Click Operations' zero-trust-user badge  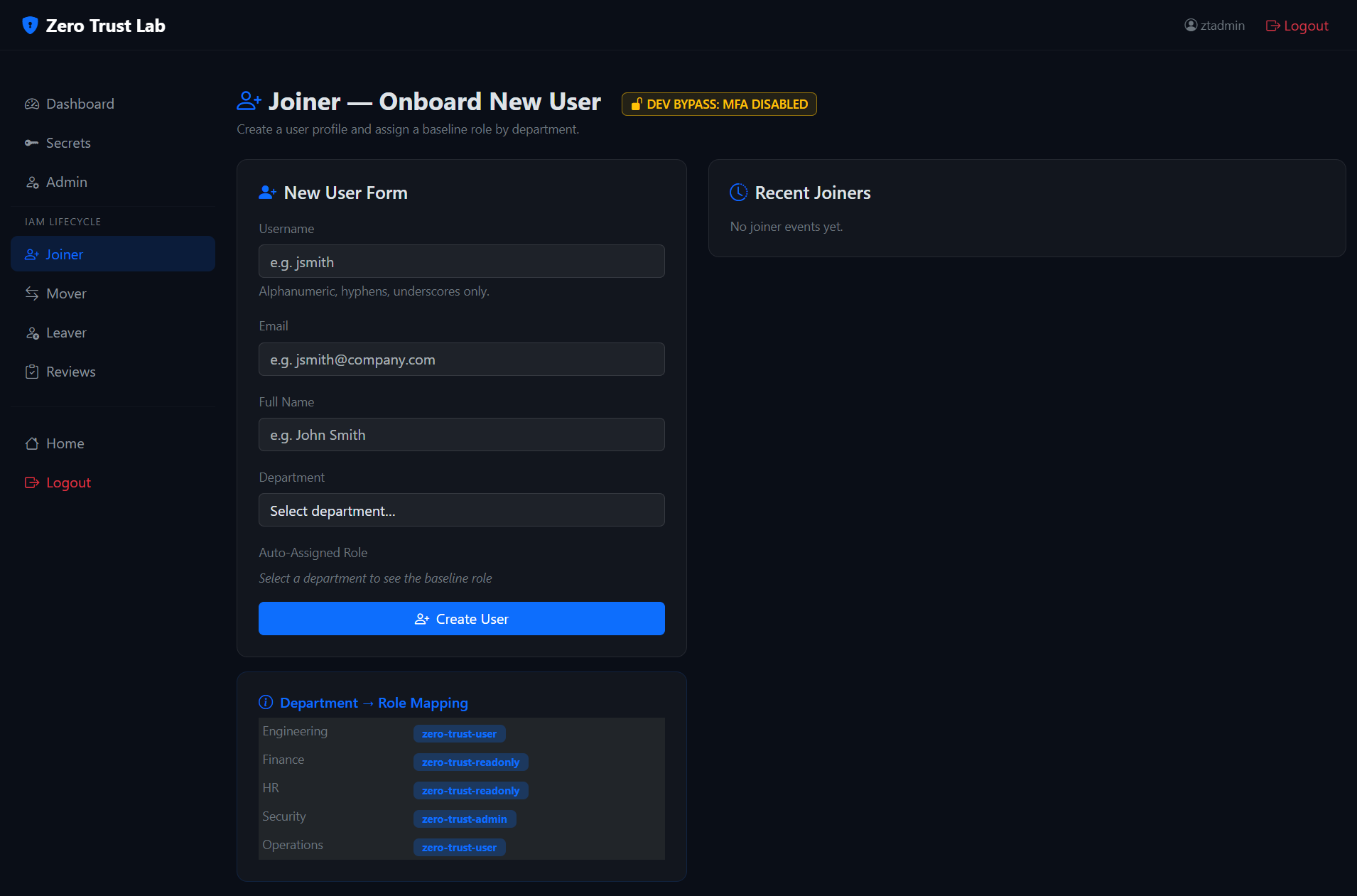coord(459,847)
